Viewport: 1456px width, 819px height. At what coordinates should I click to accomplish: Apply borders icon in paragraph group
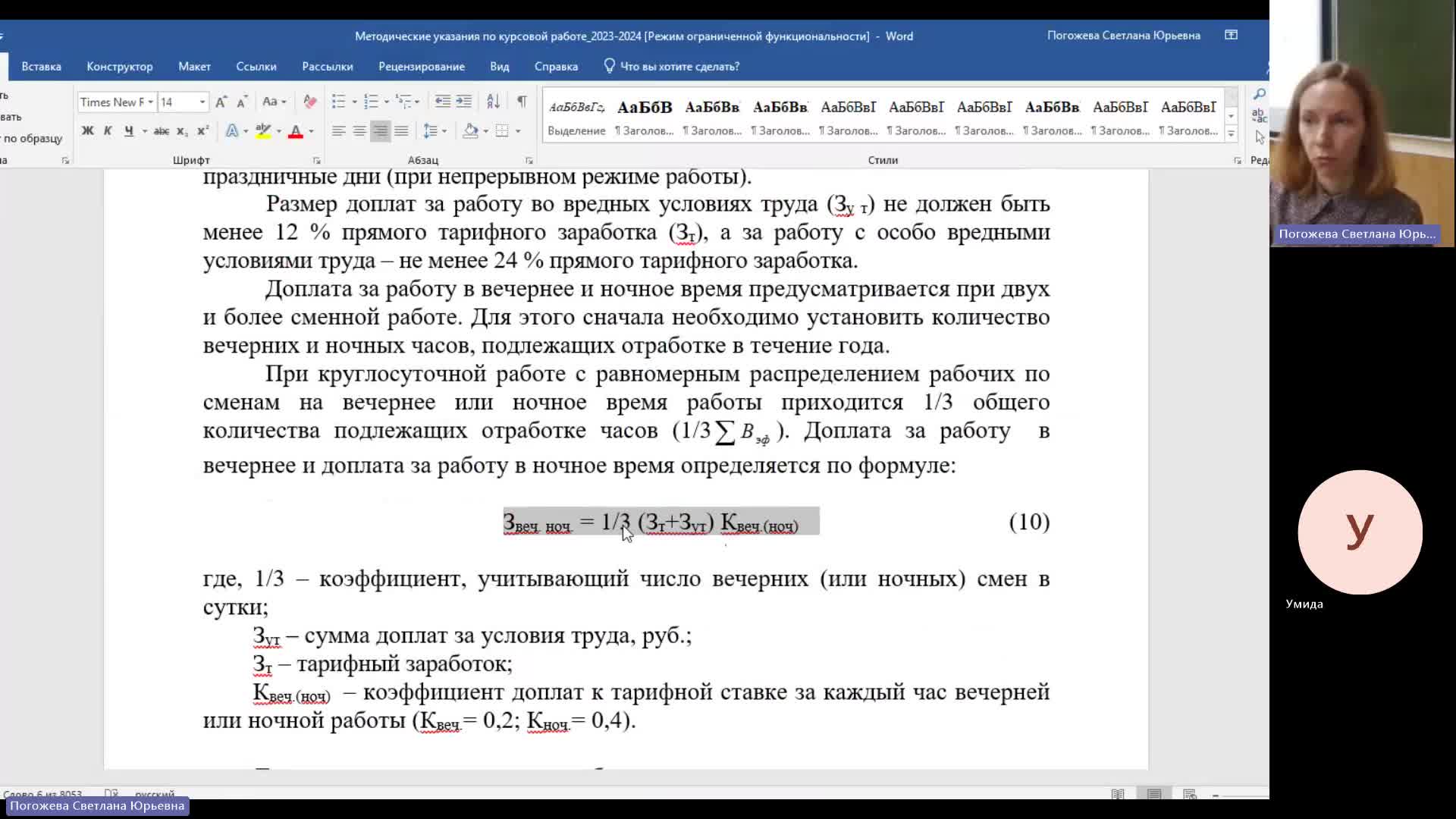502,131
